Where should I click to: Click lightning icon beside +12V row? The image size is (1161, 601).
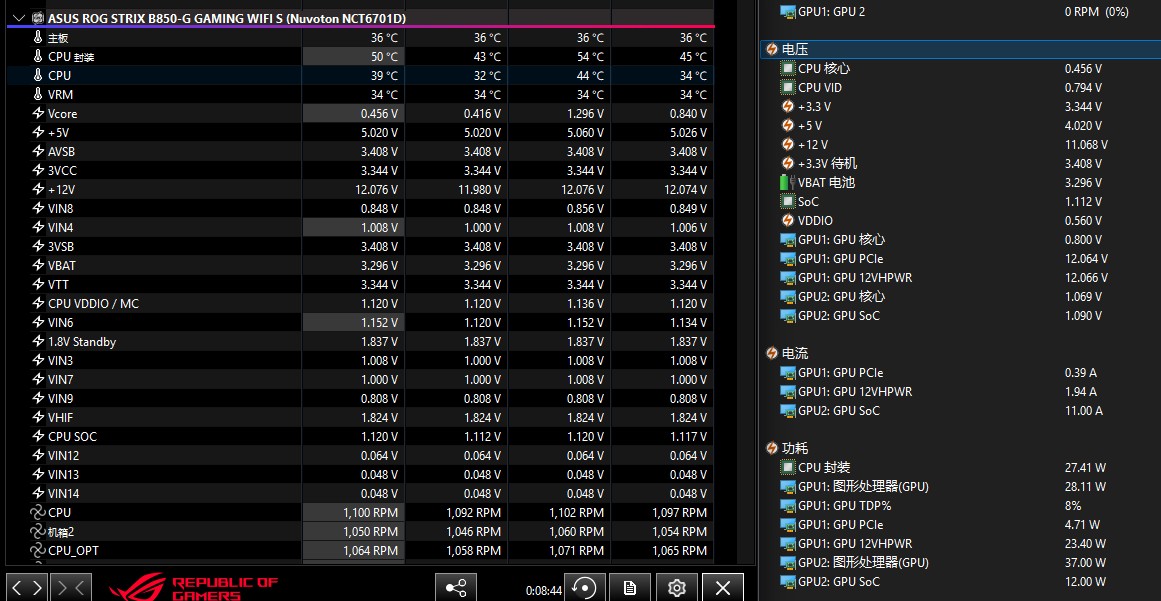39,189
